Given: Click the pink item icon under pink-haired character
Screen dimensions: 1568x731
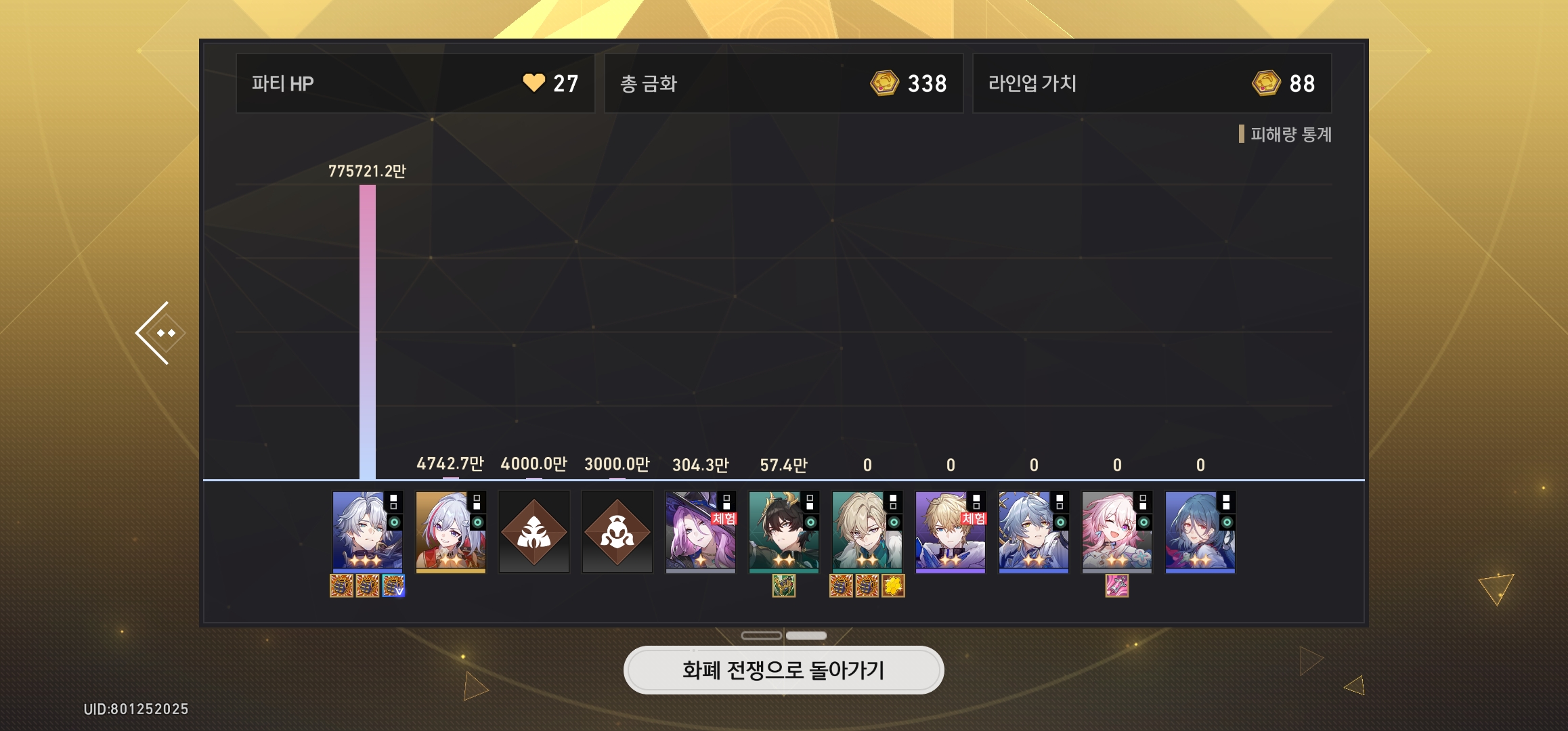Looking at the screenshot, I should tap(1117, 586).
